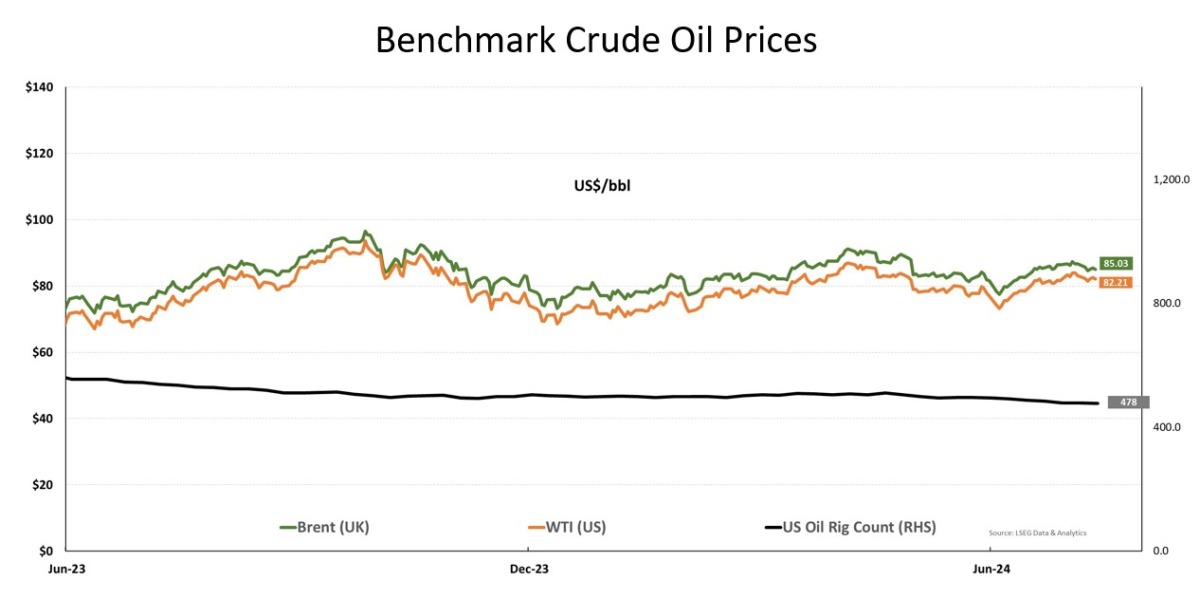The width and height of the screenshot is (1200, 599).
Task: Click the 1,200.0 right axis label
Action: (1170, 180)
